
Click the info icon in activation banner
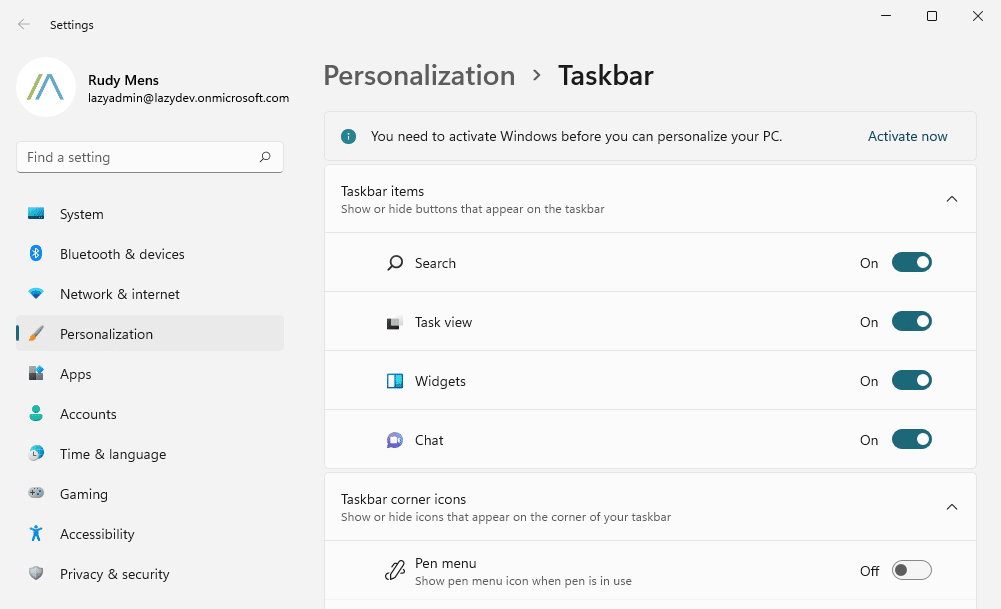349,137
